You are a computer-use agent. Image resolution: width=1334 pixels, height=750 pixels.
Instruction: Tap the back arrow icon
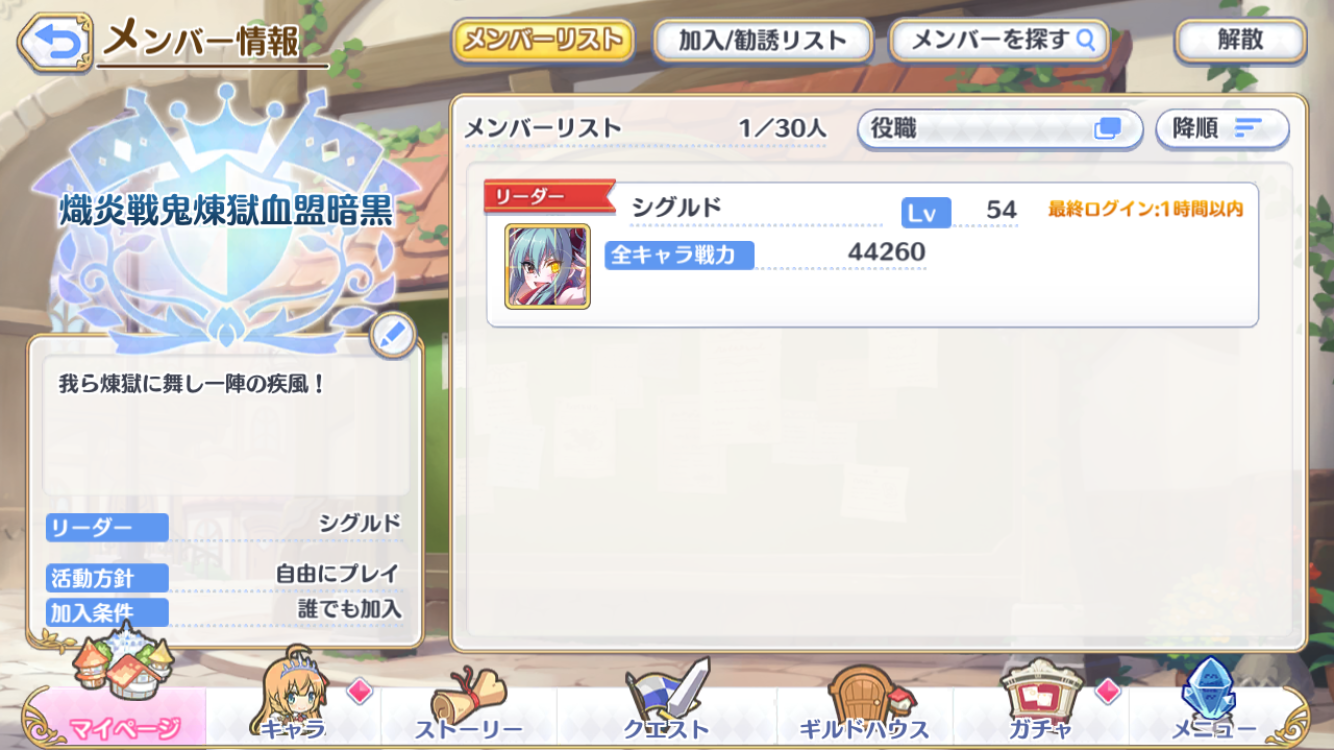55,41
